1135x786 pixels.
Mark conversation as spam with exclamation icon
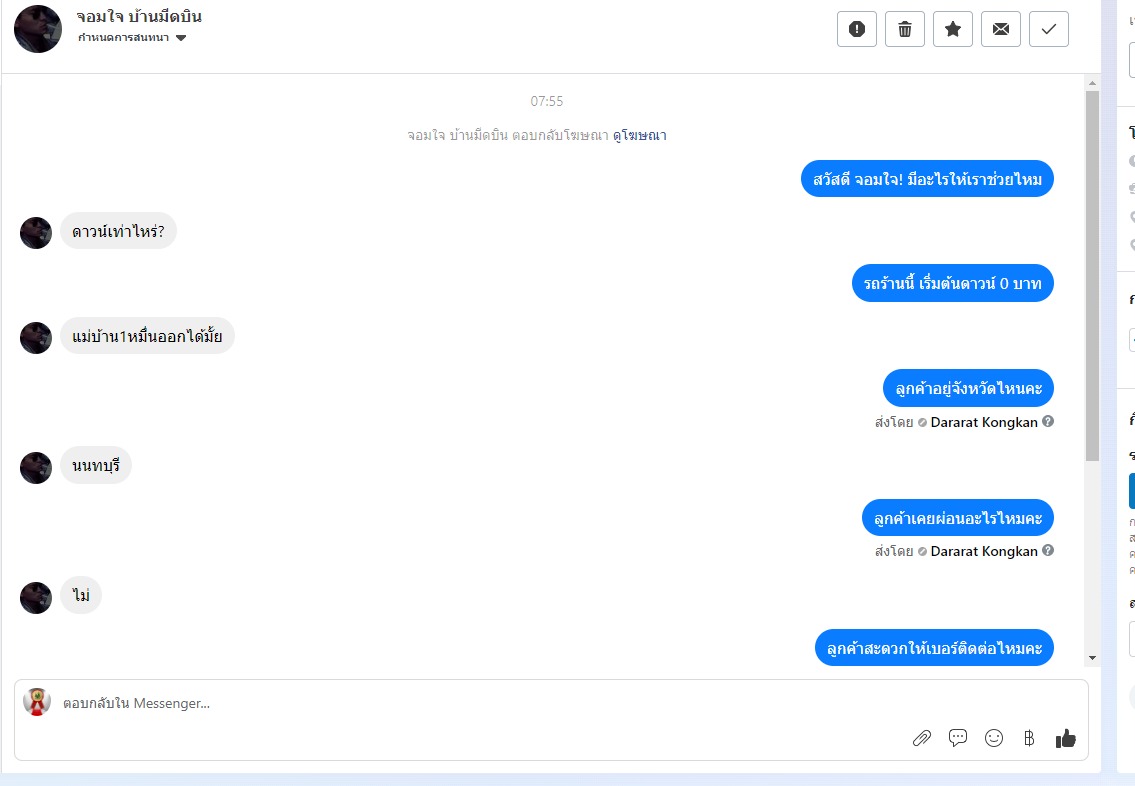point(856,29)
